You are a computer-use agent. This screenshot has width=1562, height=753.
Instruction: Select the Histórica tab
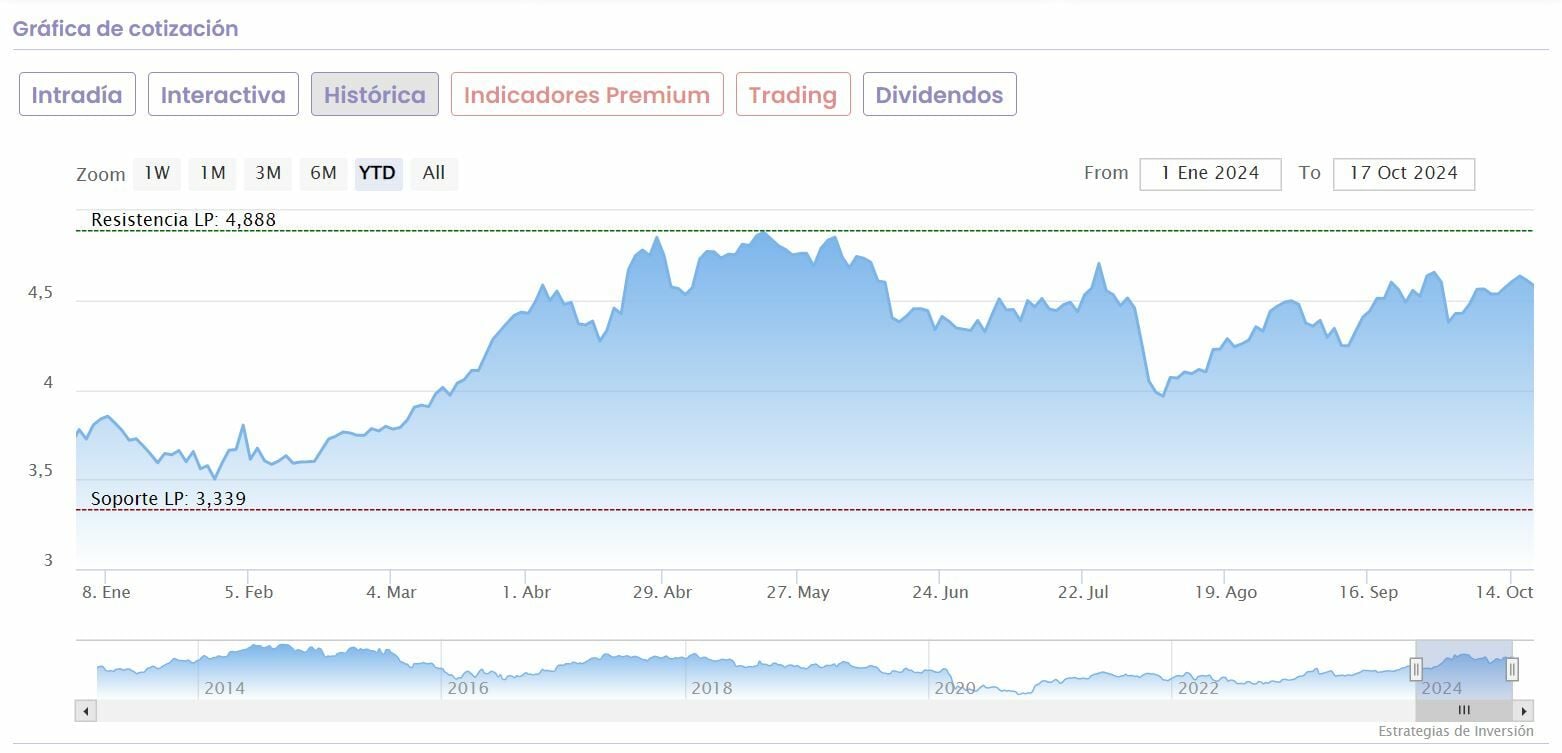point(375,95)
